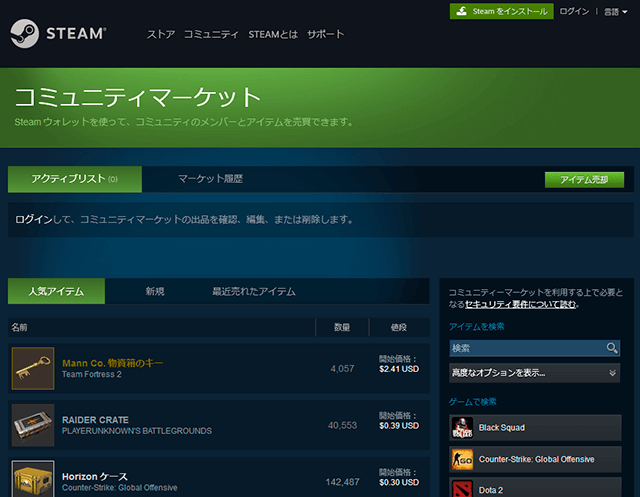
Task: Open the 言語 language dropdown
Action: tap(616, 12)
